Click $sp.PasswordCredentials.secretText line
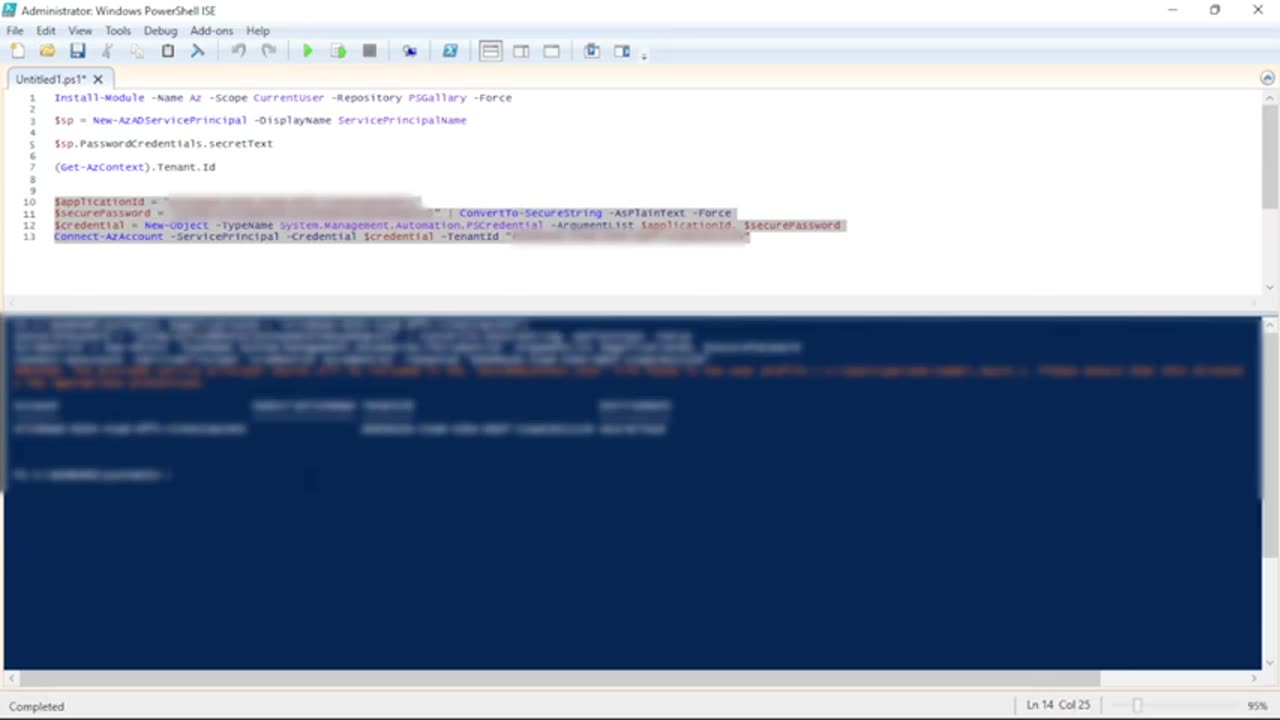The height and width of the screenshot is (720, 1280). click(x=163, y=143)
